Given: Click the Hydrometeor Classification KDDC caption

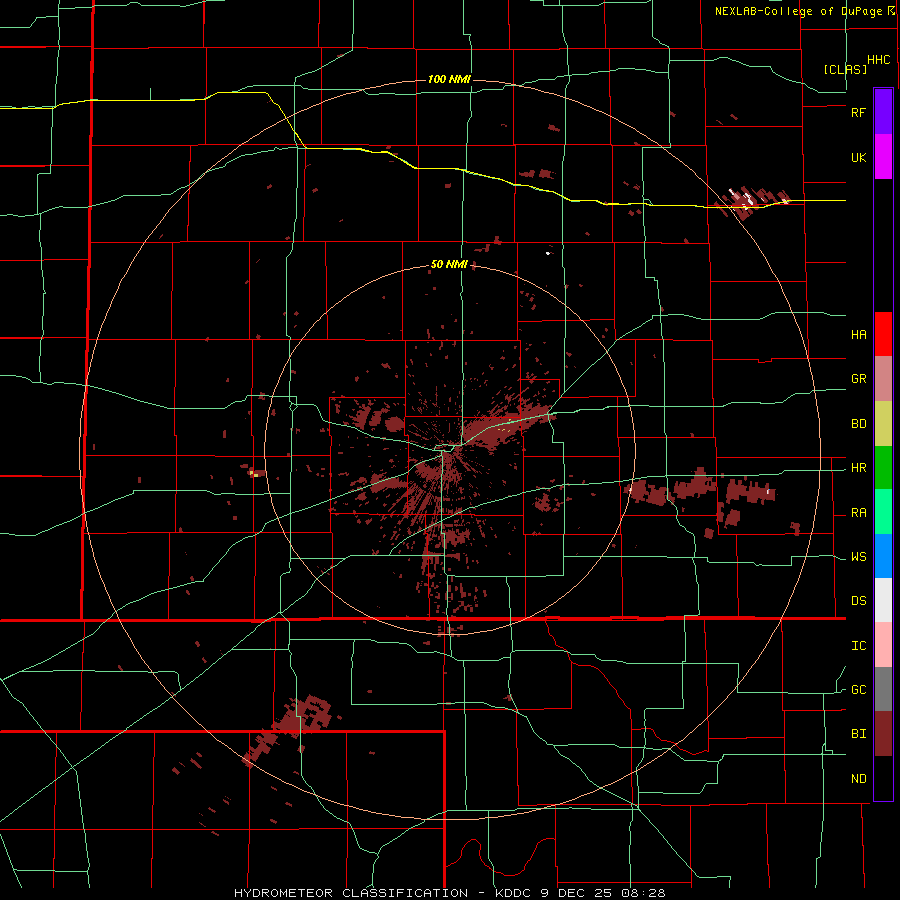Looking at the screenshot, I should pos(449,893).
